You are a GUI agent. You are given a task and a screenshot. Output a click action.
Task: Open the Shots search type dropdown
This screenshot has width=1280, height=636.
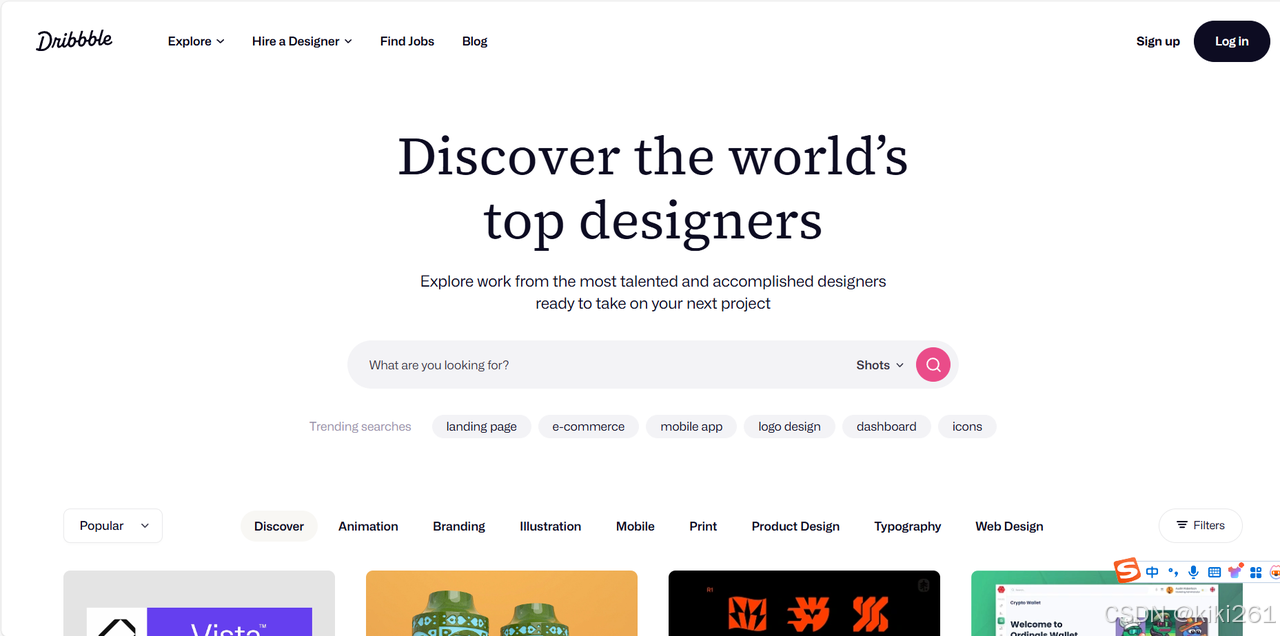coord(880,365)
